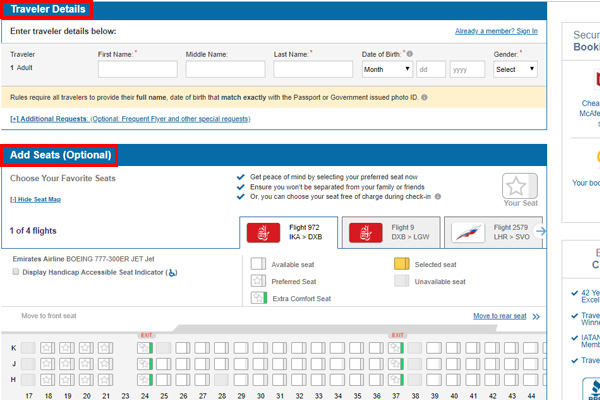Select available seat 25J
The image size is (600, 400).
[x=164, y=364]
